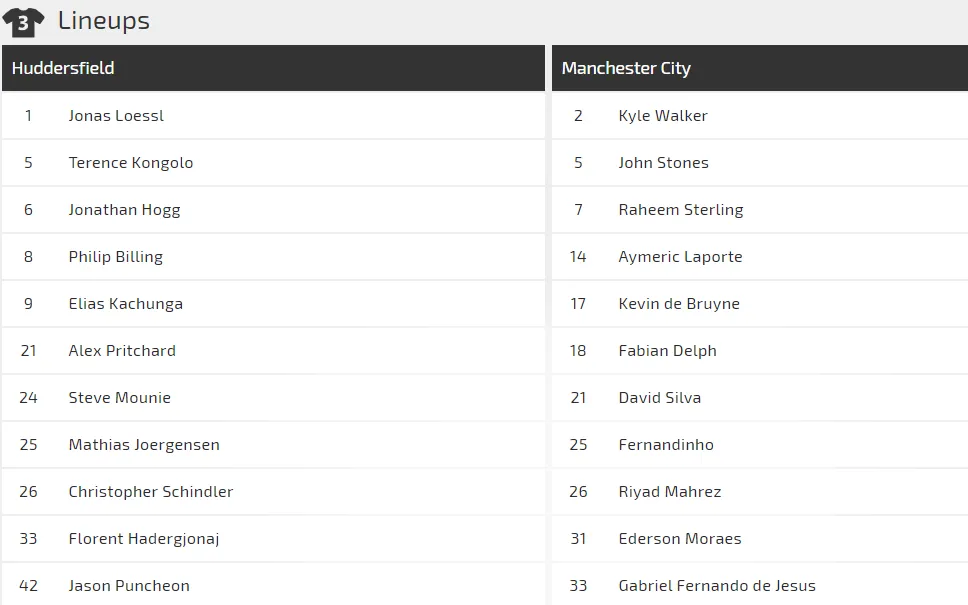This screenshot has height=605, width=968.
Task: Open Elias Kachunga player row
Action: [273, 304]
